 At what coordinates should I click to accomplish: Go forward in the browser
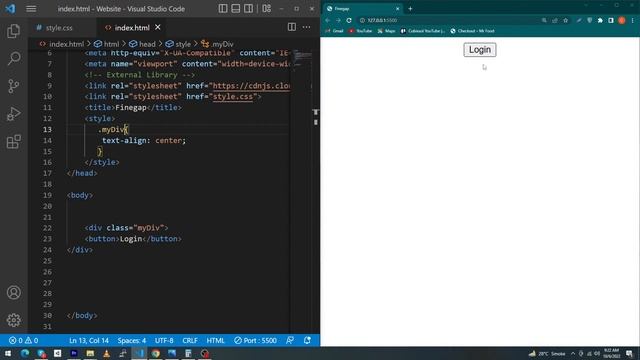coord(338,20)
